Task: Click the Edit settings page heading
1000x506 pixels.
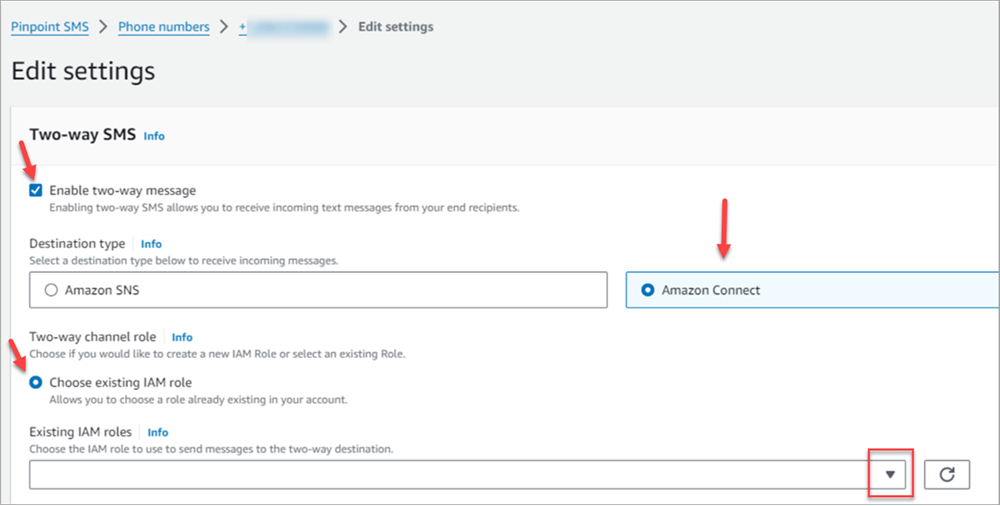Action: tap(83, 71)
